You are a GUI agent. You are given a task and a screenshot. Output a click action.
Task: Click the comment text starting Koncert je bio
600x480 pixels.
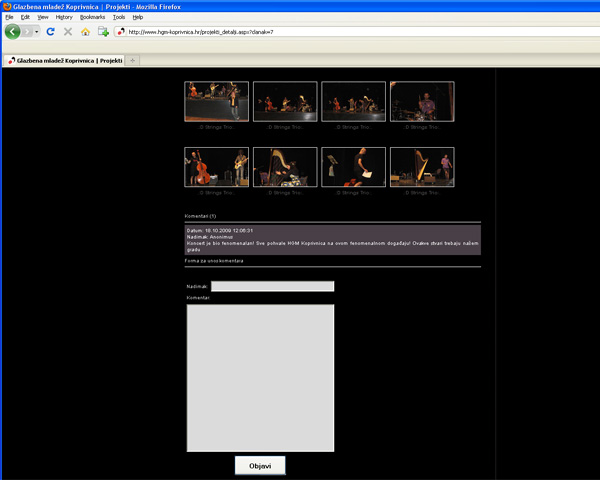[333, 246]
